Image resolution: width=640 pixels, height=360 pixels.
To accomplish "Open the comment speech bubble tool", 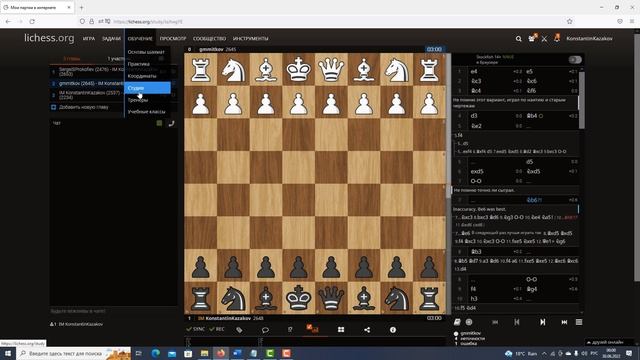I will click(x=265, y=330).
